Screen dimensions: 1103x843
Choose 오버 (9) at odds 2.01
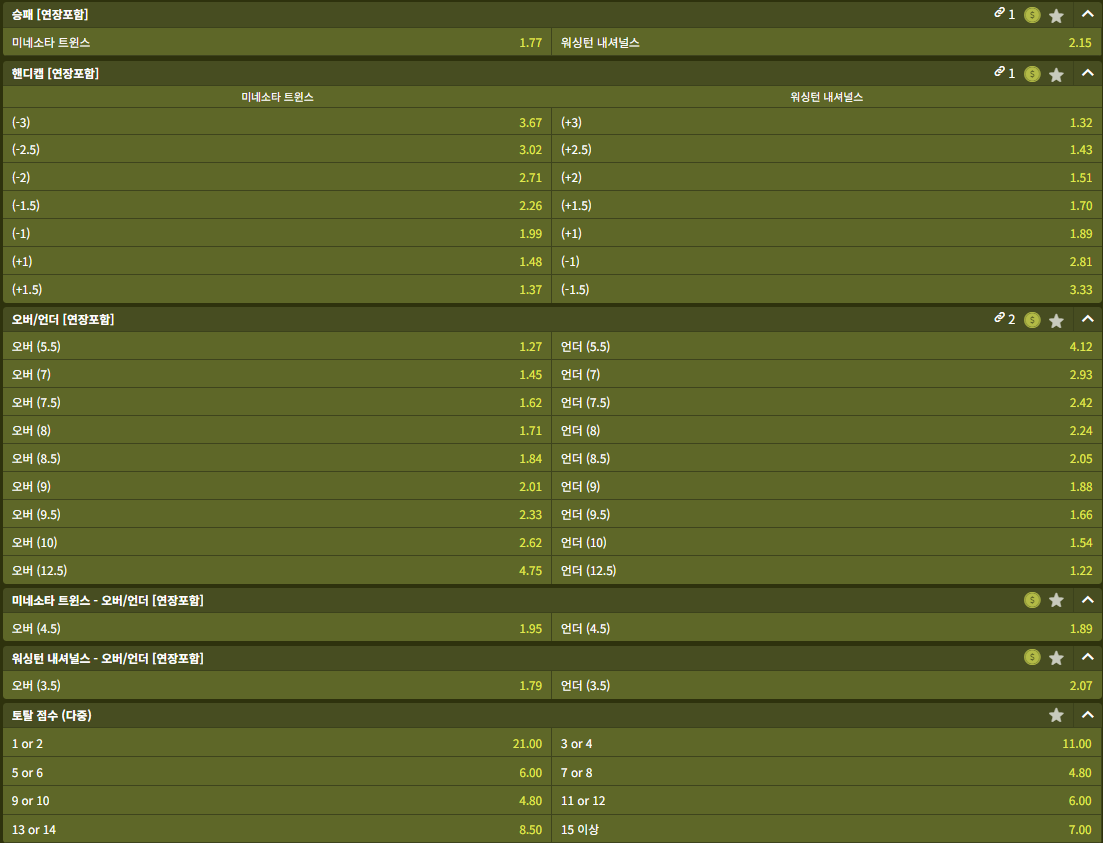277,486
